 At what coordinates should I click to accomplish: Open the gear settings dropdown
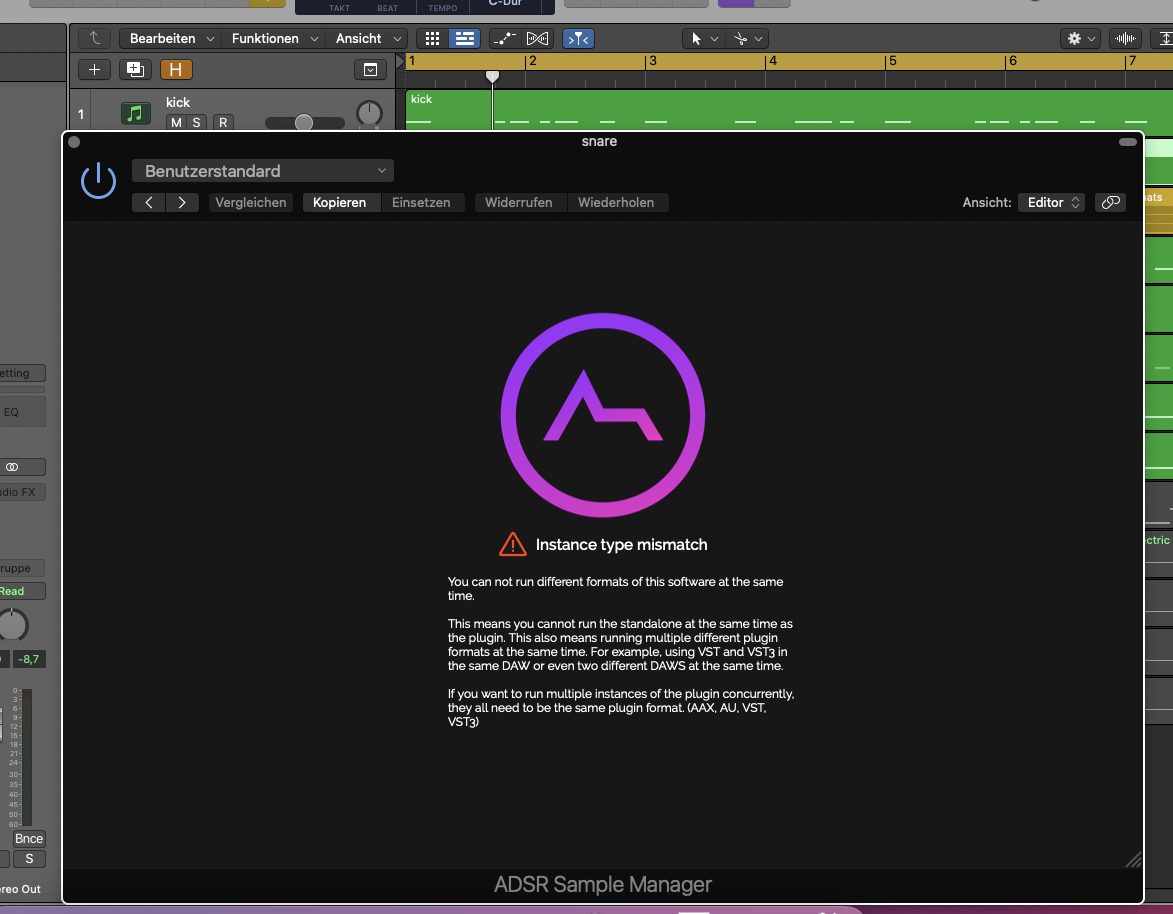1082,38
